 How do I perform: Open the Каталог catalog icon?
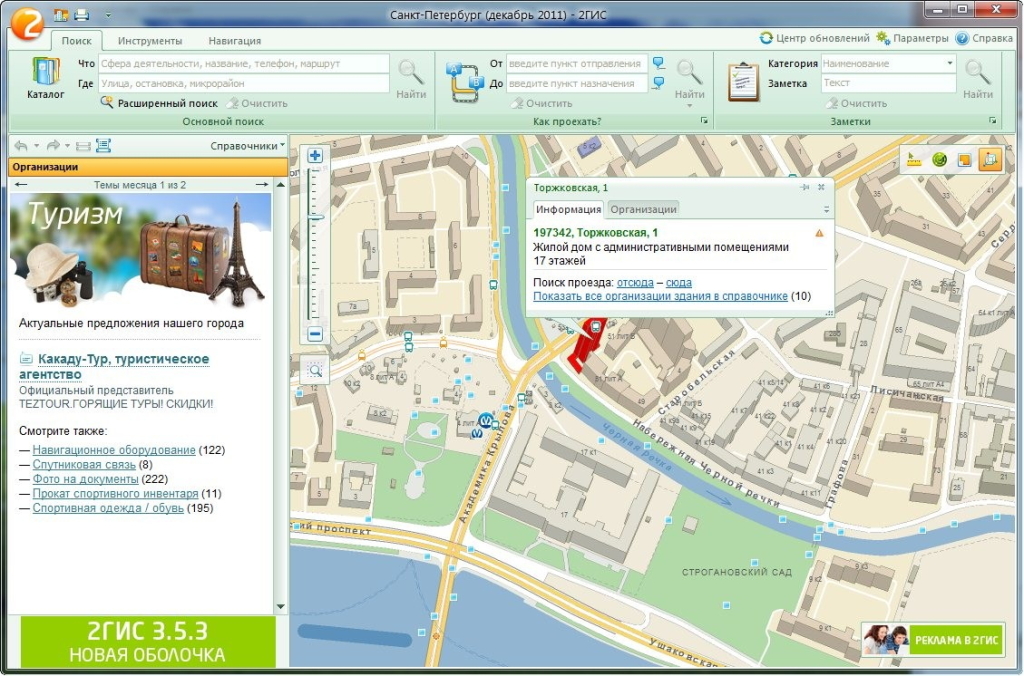45,78
